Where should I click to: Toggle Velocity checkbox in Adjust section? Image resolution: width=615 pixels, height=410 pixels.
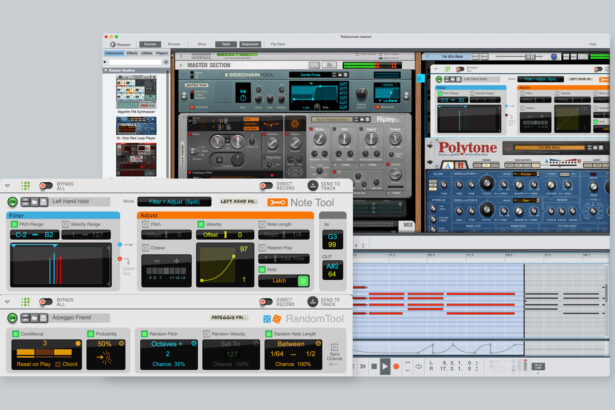click(201, 224)
